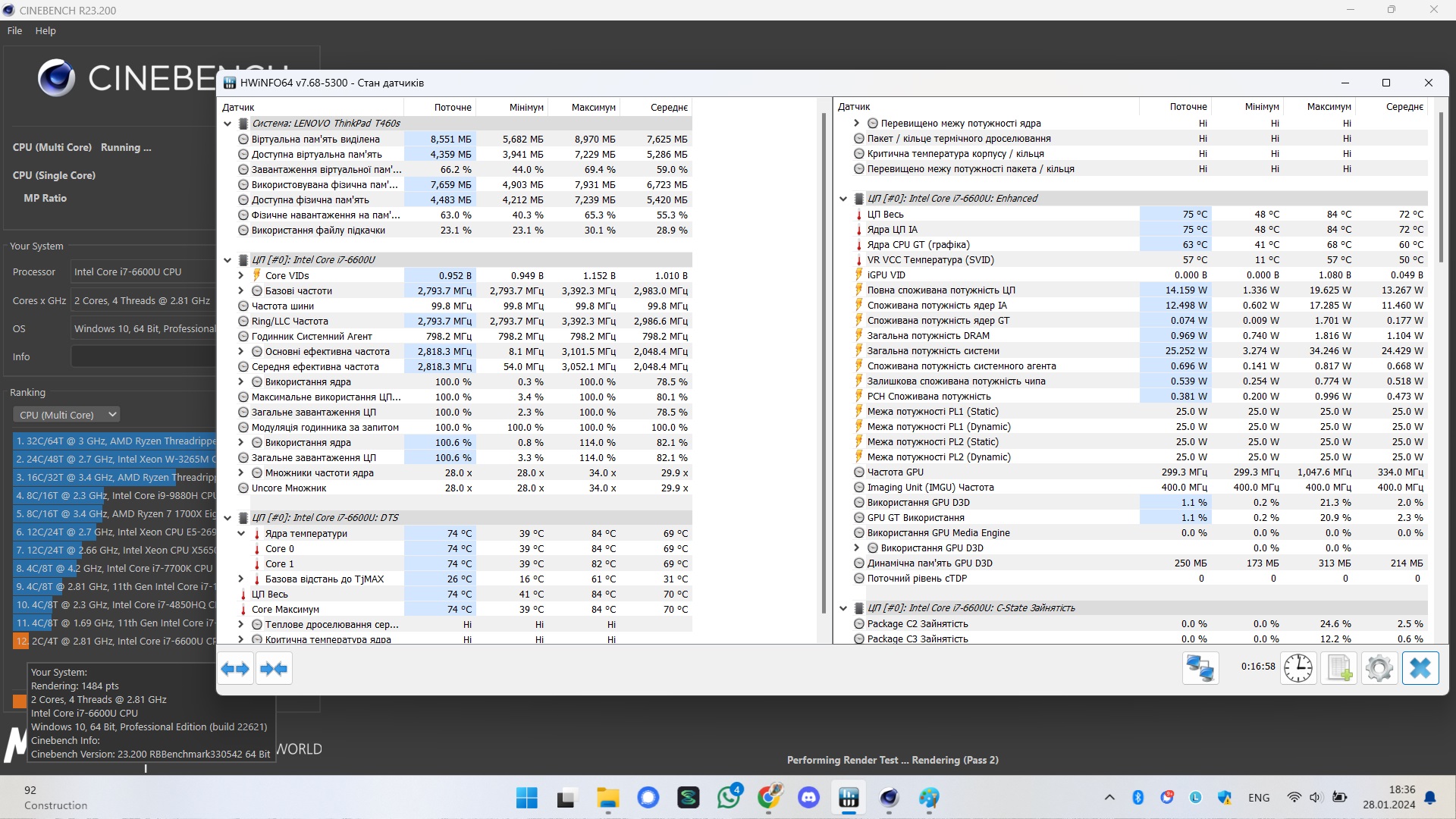The image size is (1456, 819).
Task: Click the Датчик column header in right panel
Action: click(x=986, y=107)
